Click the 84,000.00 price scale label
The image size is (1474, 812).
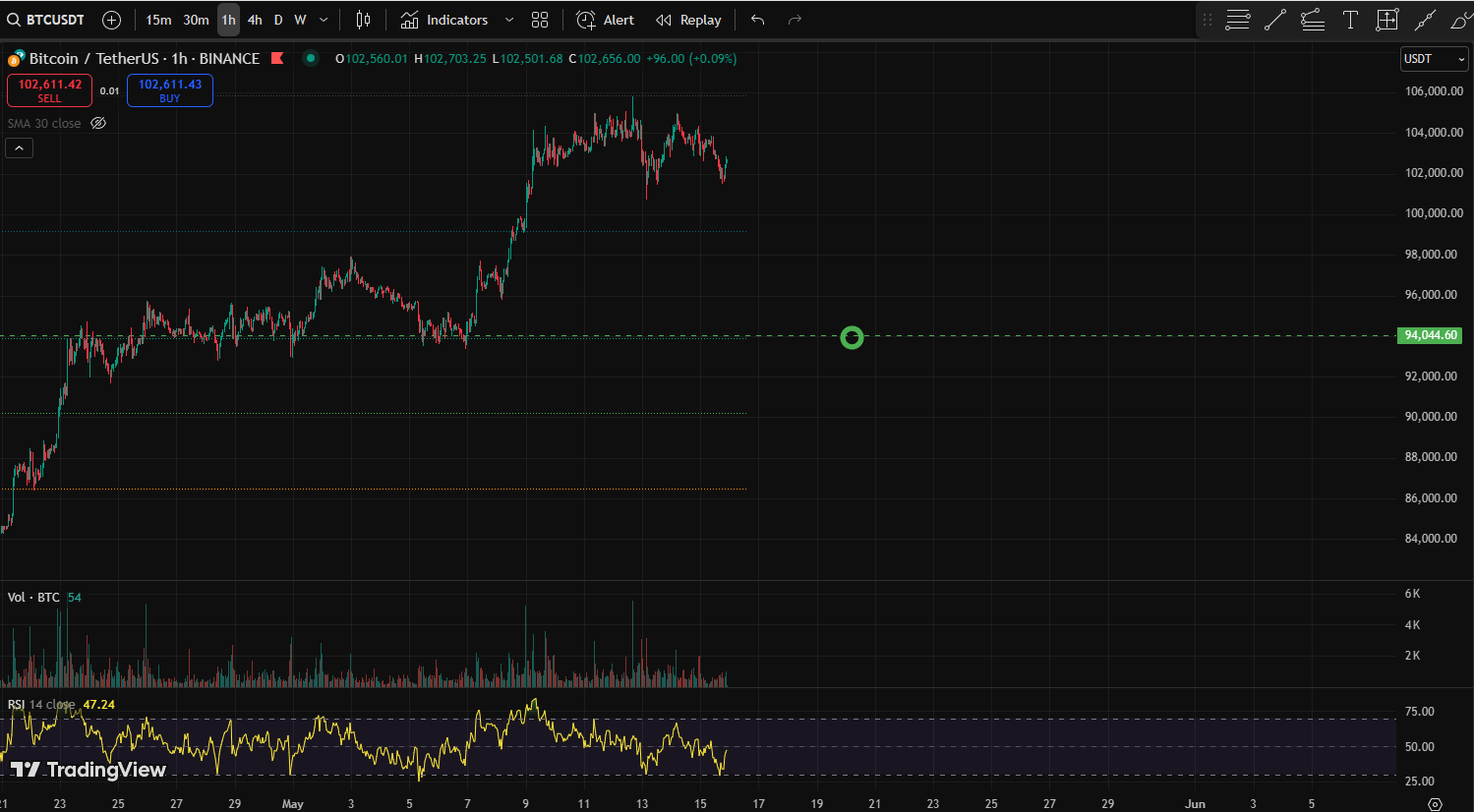click(x=1431, y=539)
